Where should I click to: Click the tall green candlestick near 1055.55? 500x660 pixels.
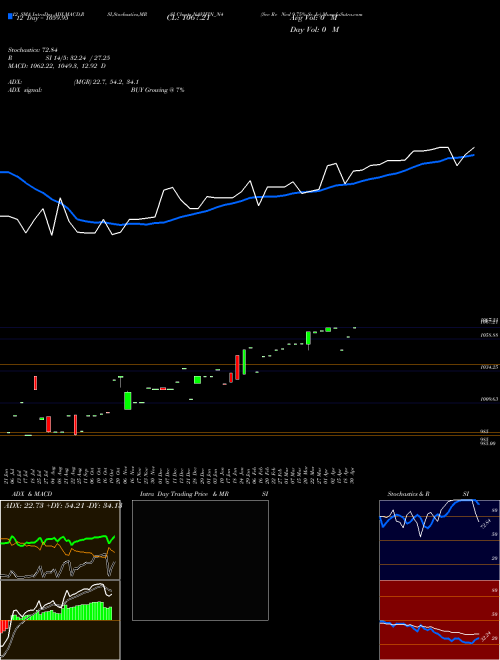click(309, 339)
